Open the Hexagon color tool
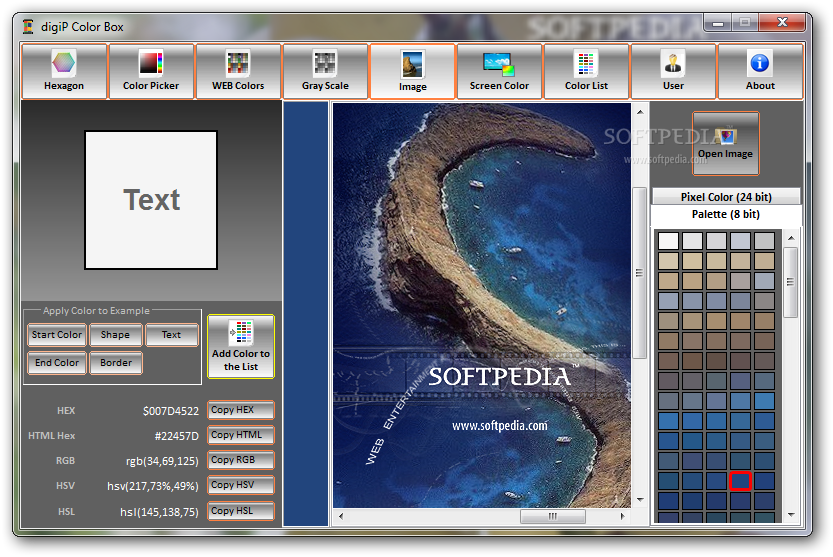 [64, 71]
